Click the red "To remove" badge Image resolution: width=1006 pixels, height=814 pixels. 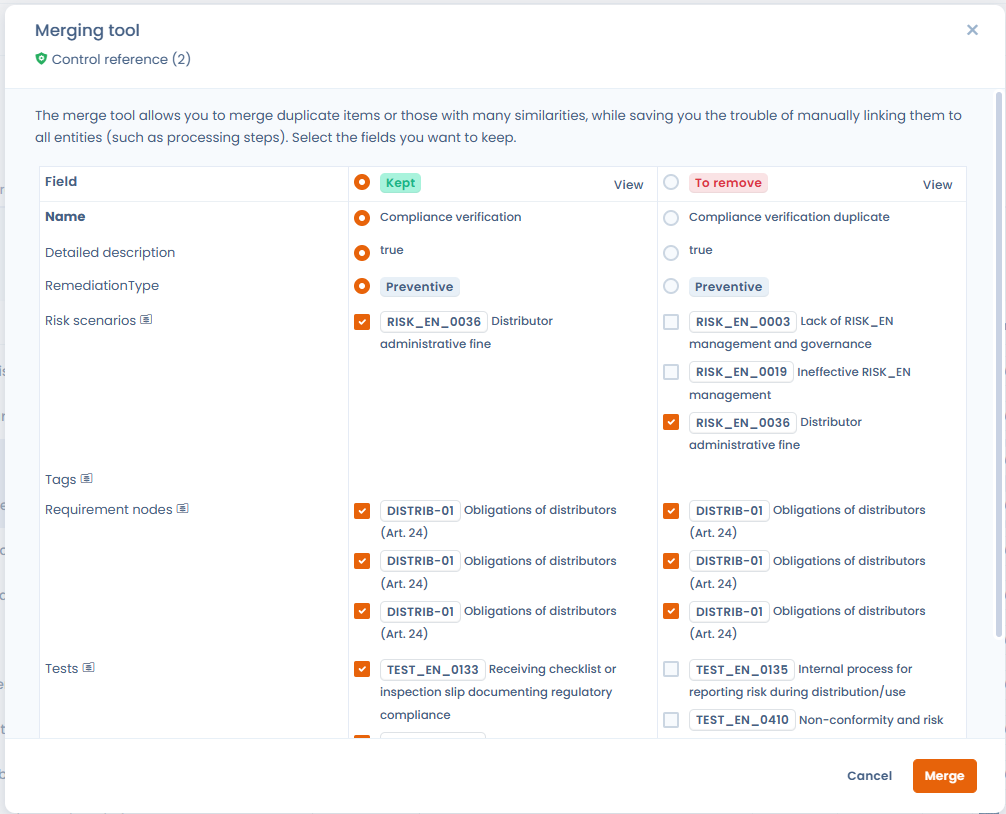[x=728, y=183]
